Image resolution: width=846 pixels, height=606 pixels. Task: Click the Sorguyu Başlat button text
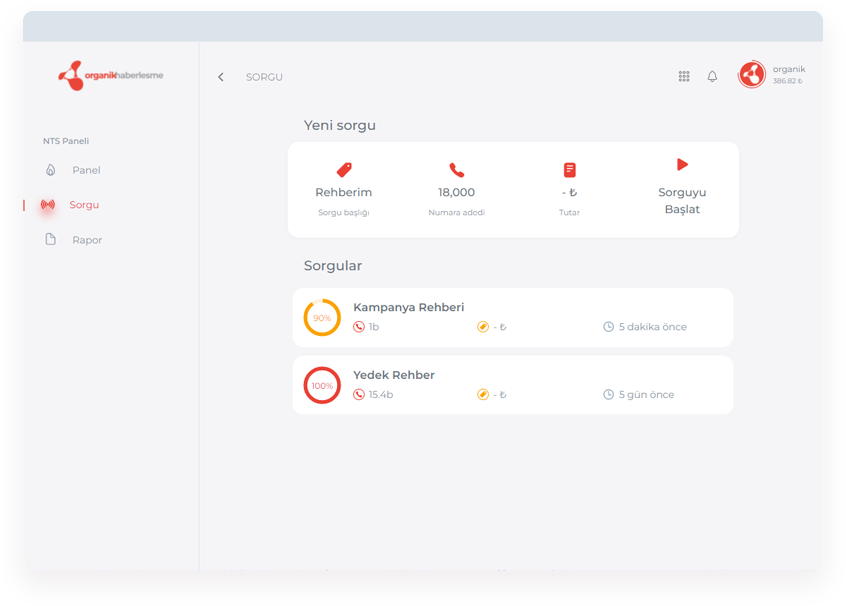682,201
